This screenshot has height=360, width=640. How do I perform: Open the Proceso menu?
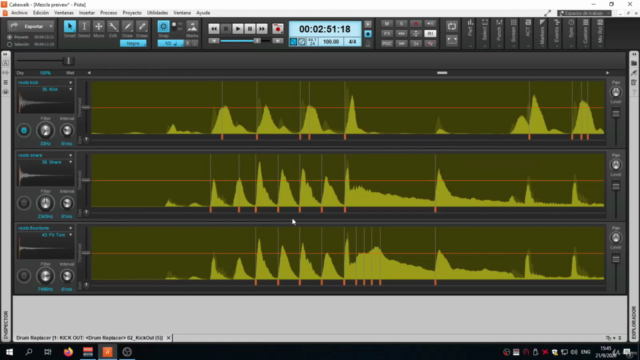pyautogui.click(x=109, y=13)
